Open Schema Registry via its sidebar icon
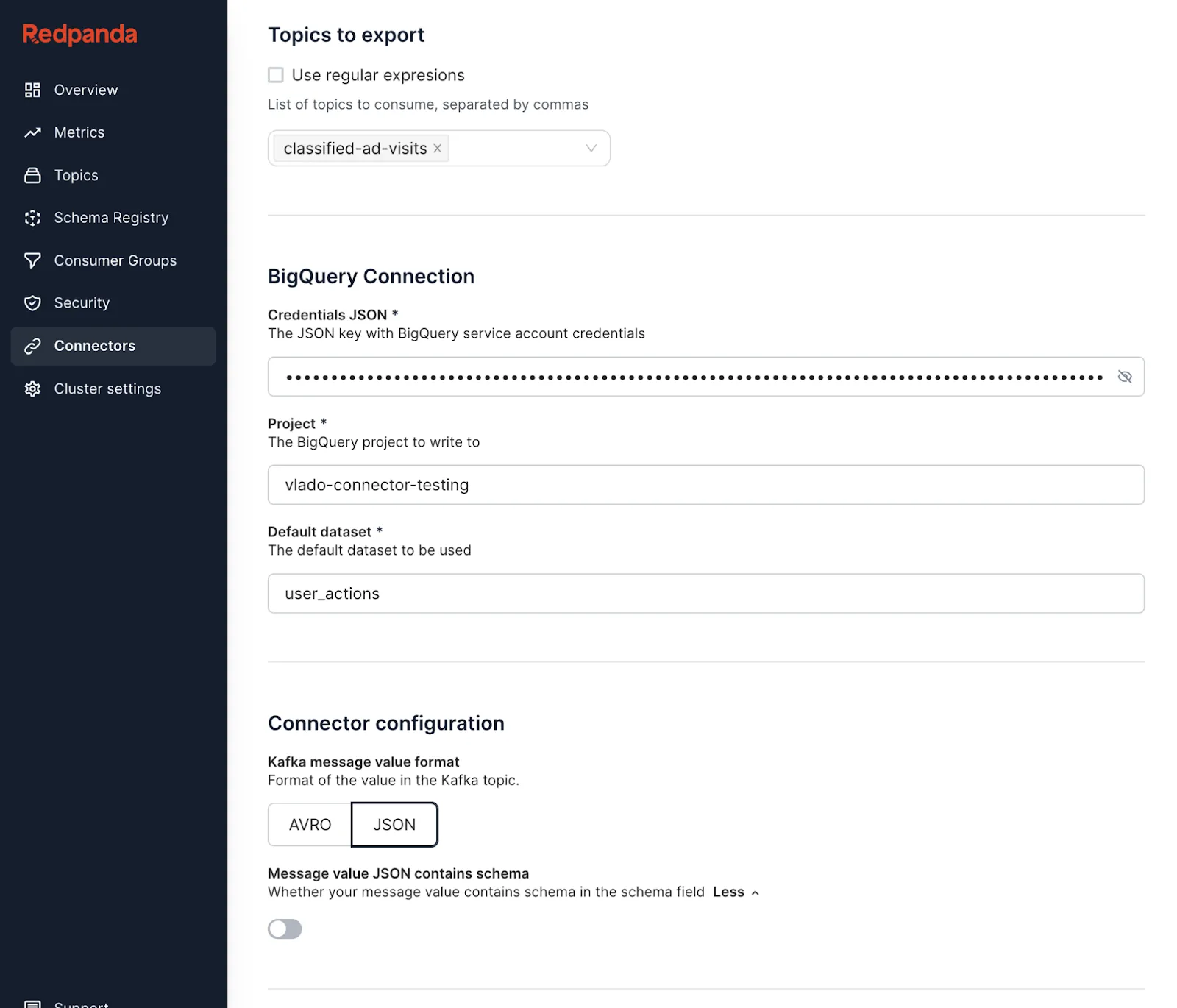Viewport: 1177px width, 1008px height. point(32,218)
